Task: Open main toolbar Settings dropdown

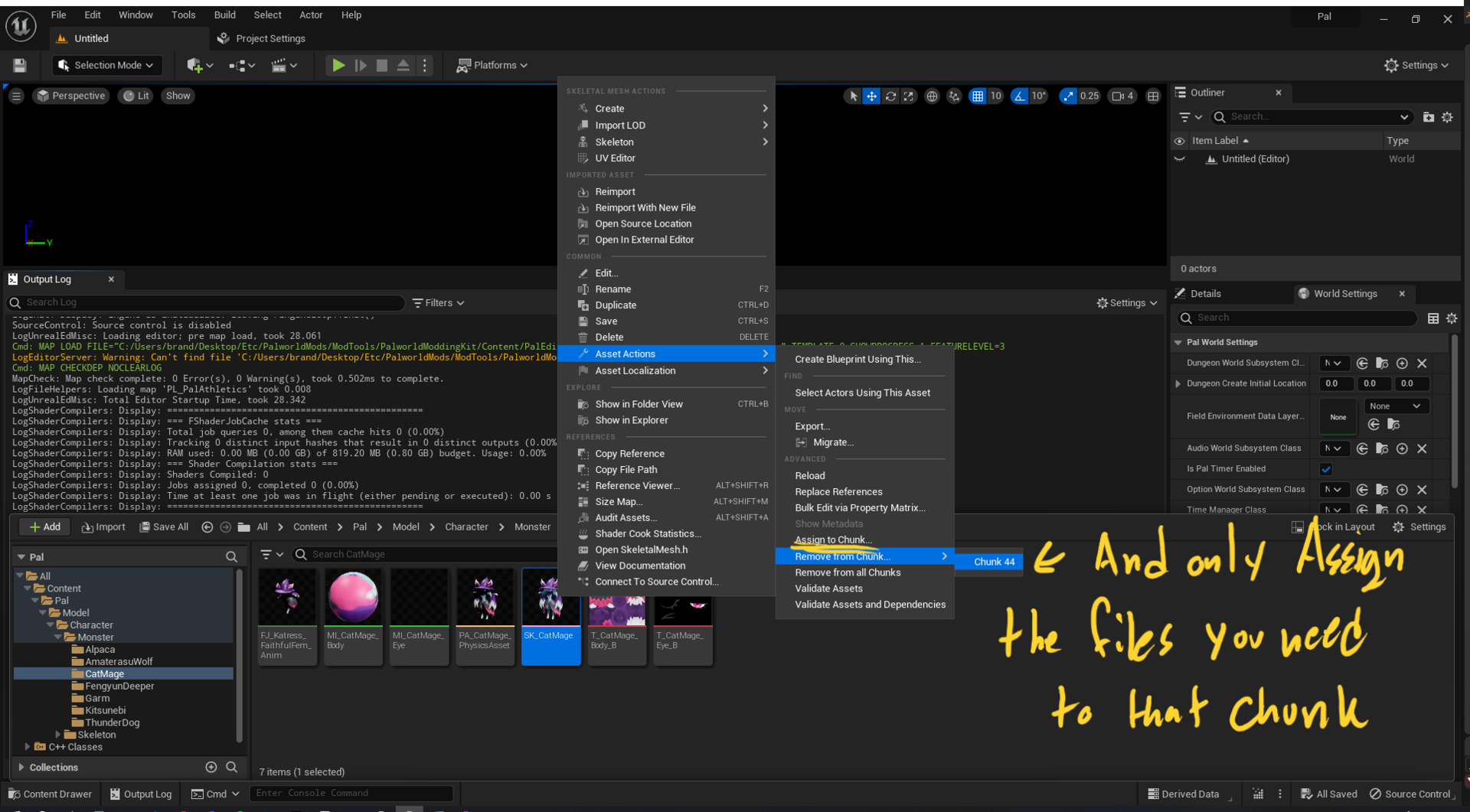Action: click(1416, 65)
